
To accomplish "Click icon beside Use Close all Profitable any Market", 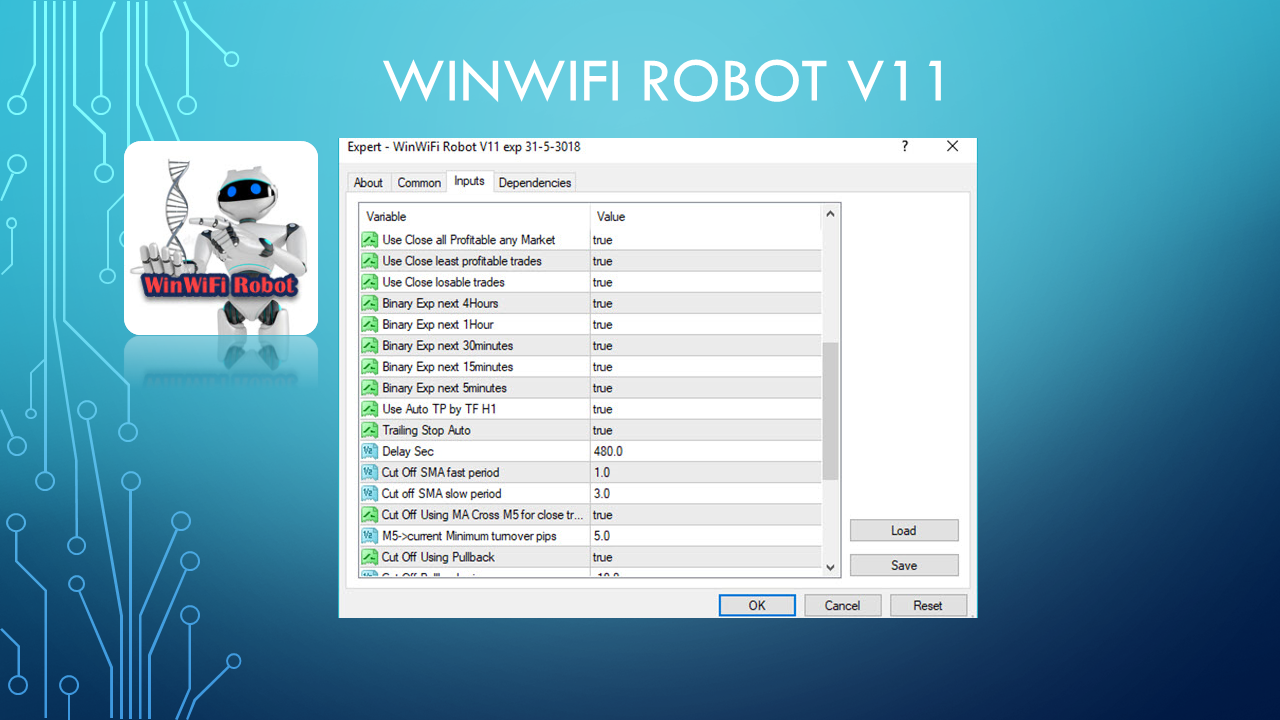I will pos(370,240).
